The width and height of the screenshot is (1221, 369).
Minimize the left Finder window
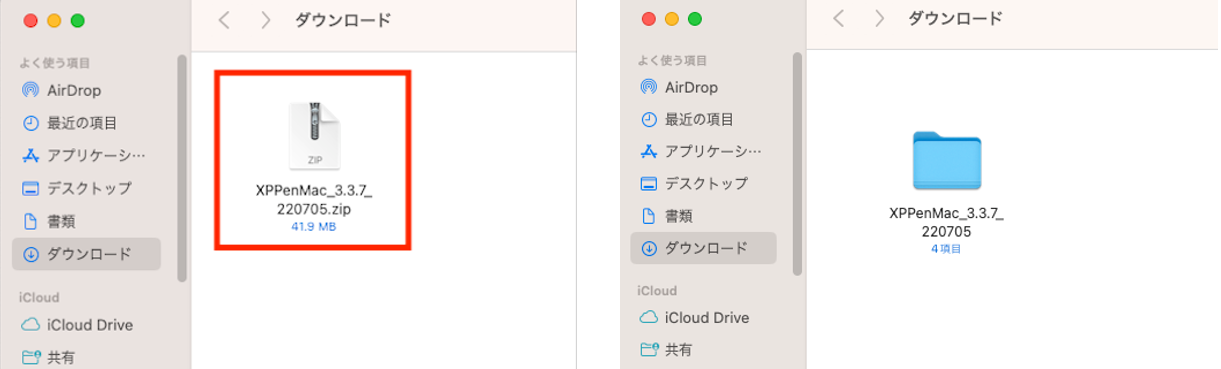(54, 20)
